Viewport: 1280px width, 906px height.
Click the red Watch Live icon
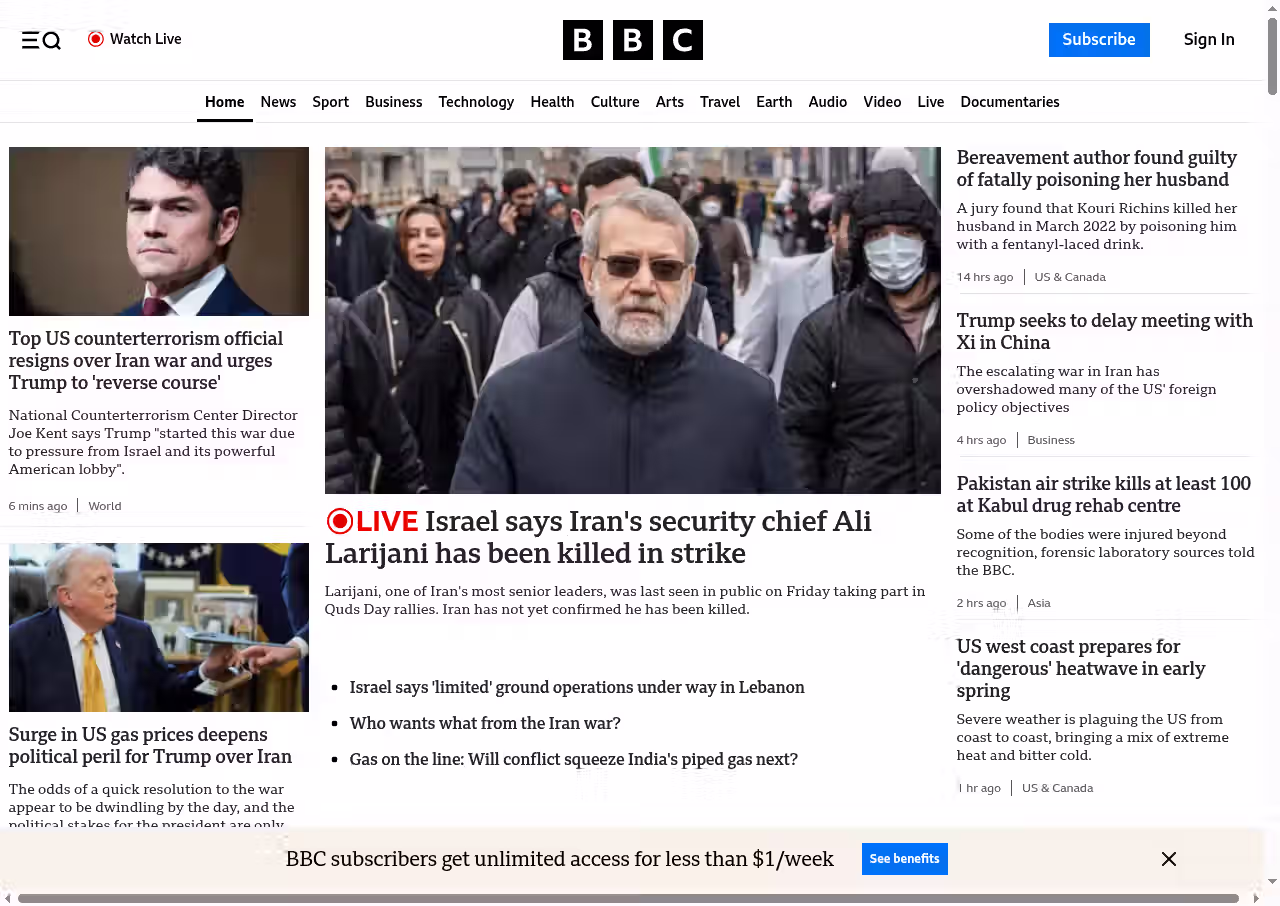click(x=96, y=39)
